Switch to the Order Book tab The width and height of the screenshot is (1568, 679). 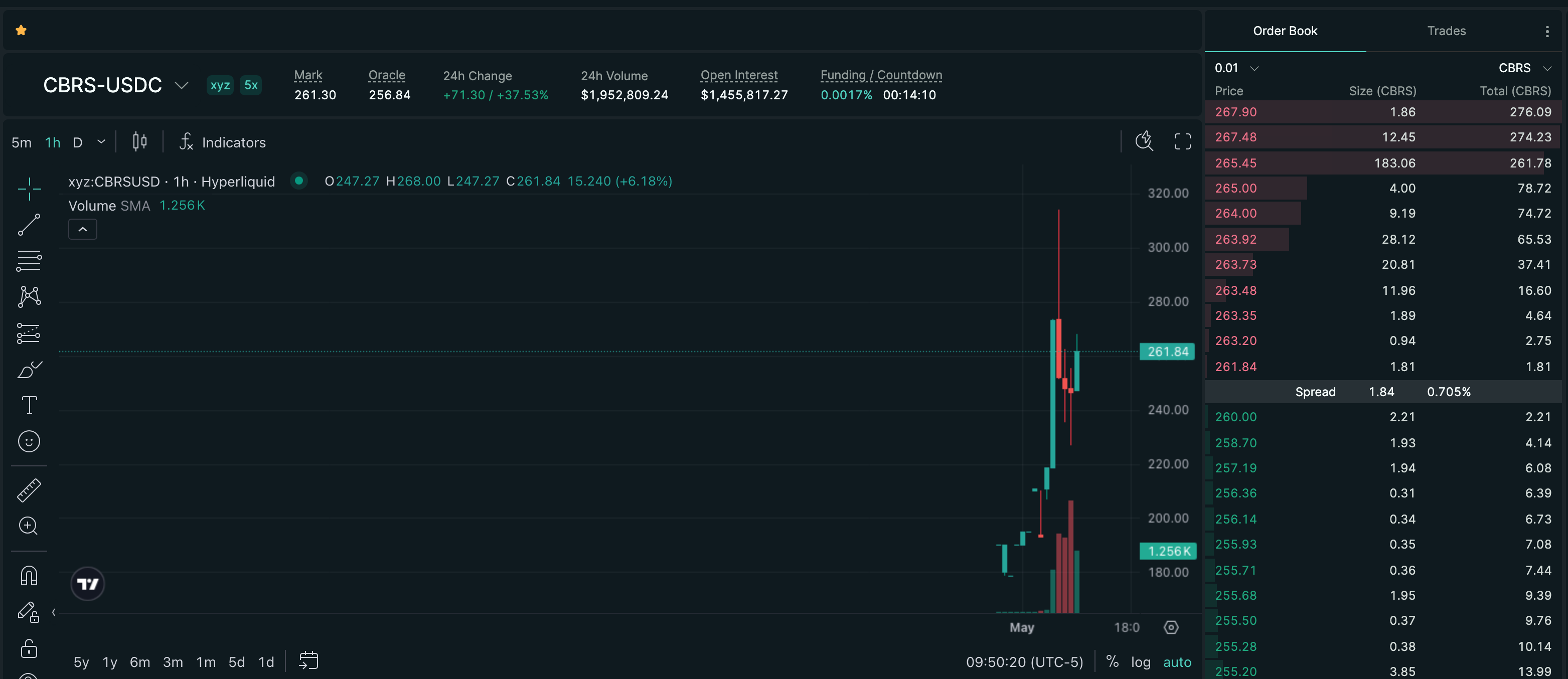[1285, 31]
